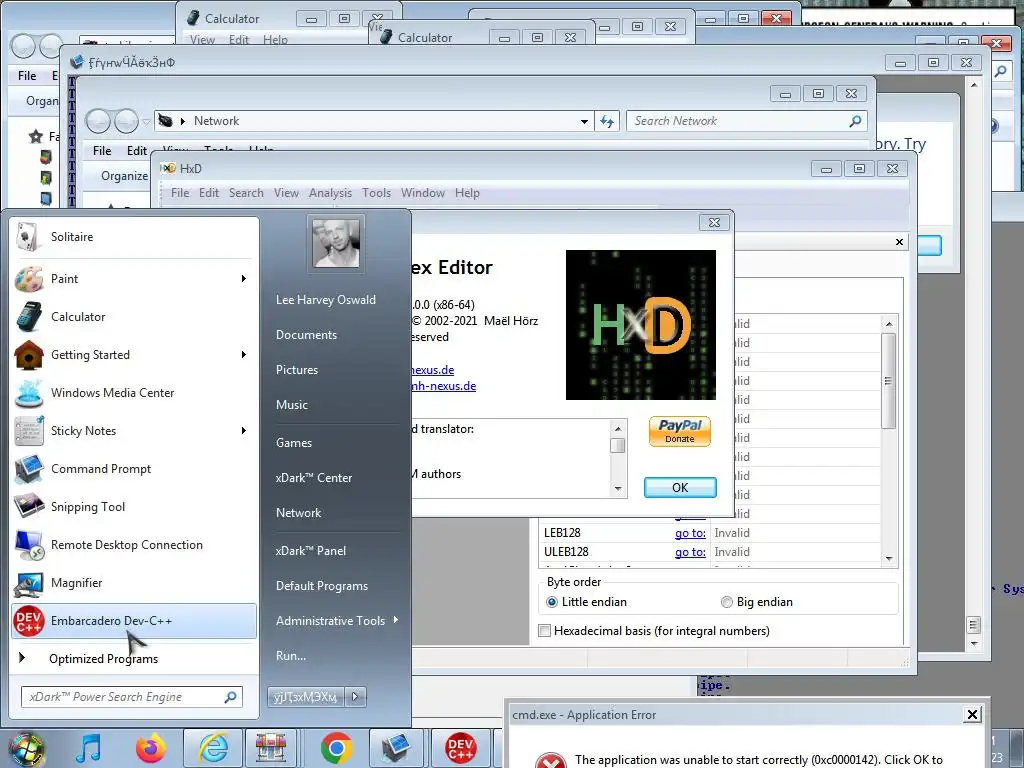This screenshot has width=1024, height=768.
Task: Open HxD Help menu
Action: pyautogui.click(x=468, y=193)
